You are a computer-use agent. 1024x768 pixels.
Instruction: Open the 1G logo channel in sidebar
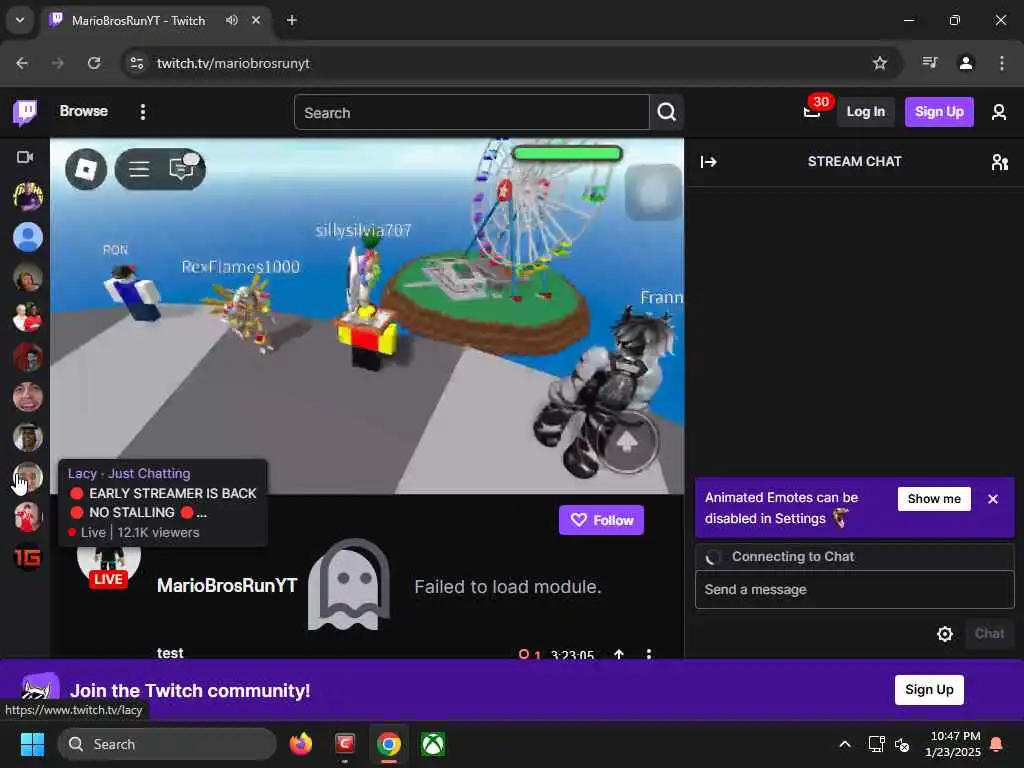coord(27,557)
